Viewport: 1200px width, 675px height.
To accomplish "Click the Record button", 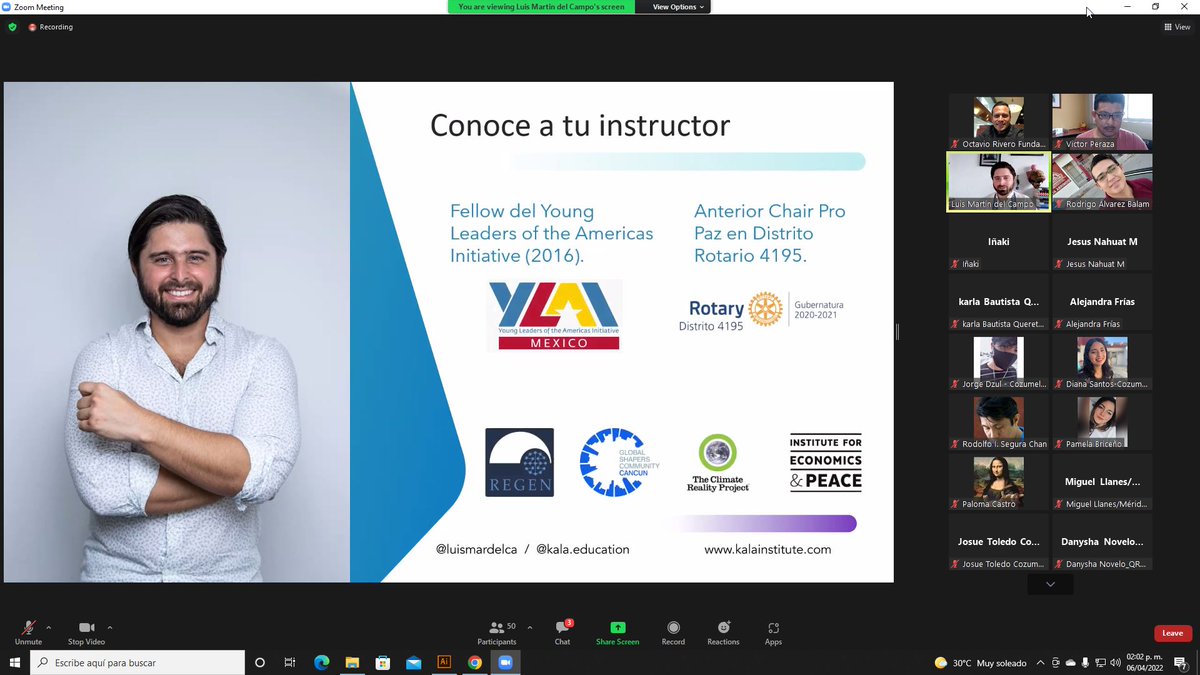I will (x=673, y=632).
